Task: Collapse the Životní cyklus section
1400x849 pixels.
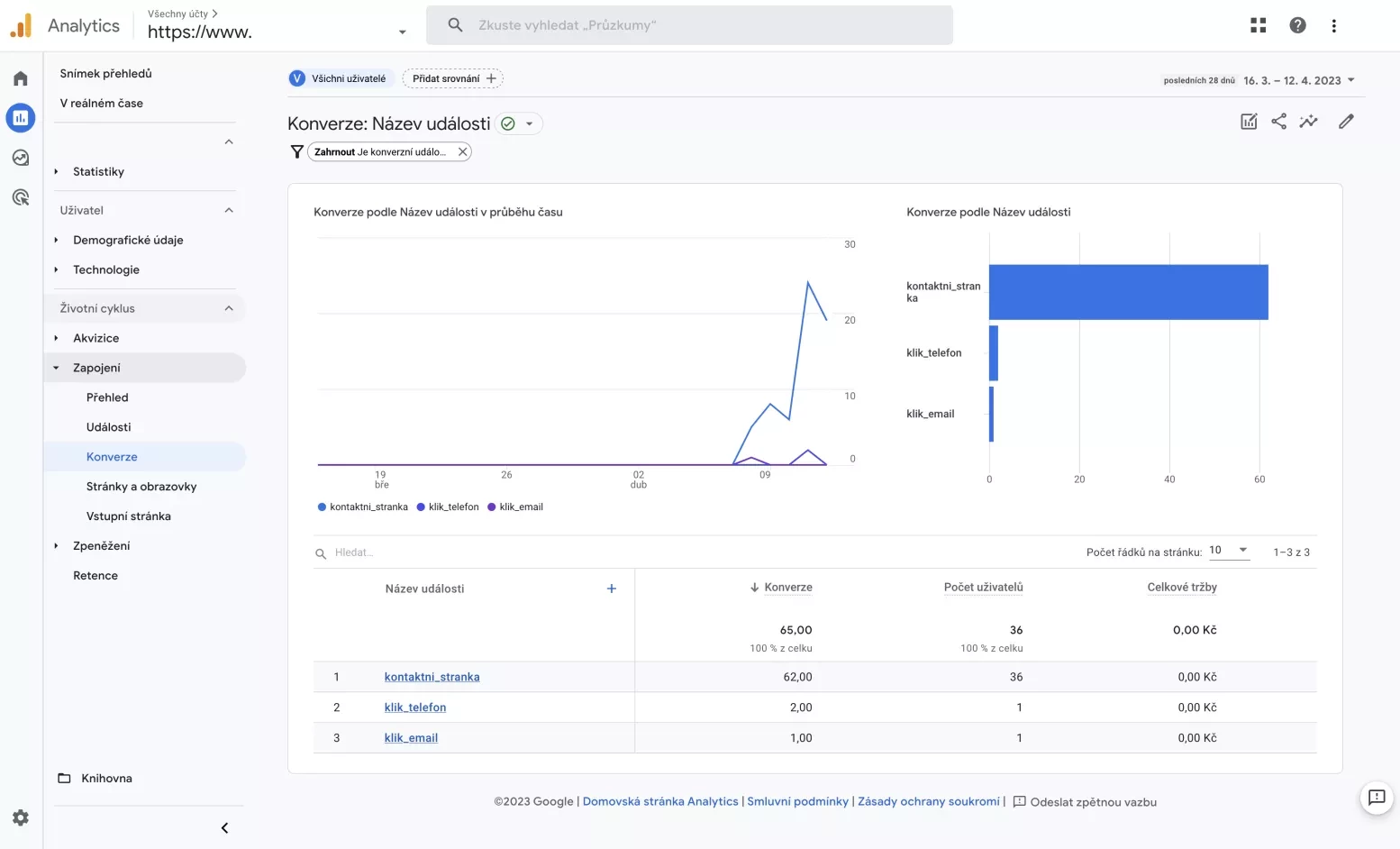Action: coord(229,308)
